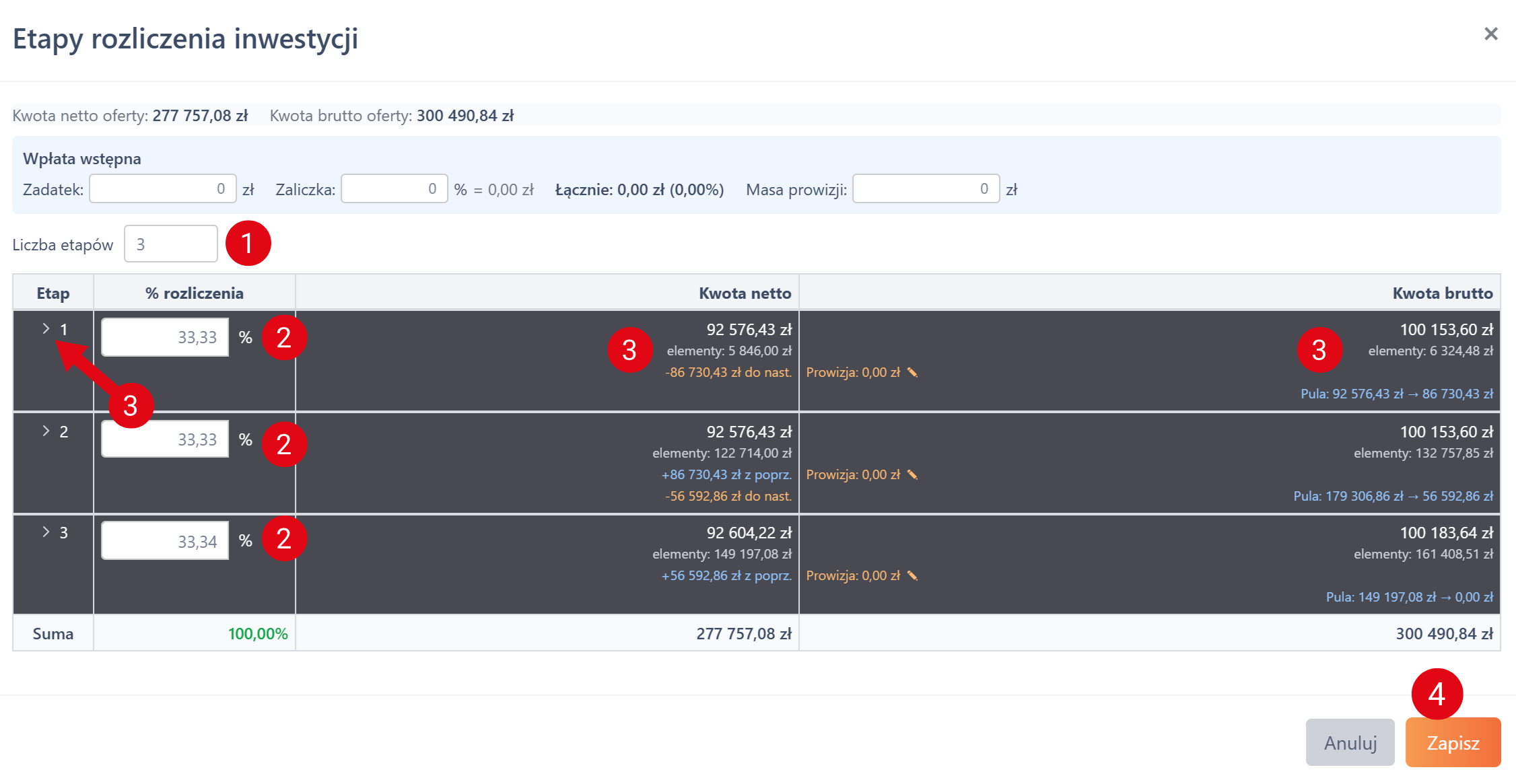Expand stage 1 row chevron

pos(46,328)
